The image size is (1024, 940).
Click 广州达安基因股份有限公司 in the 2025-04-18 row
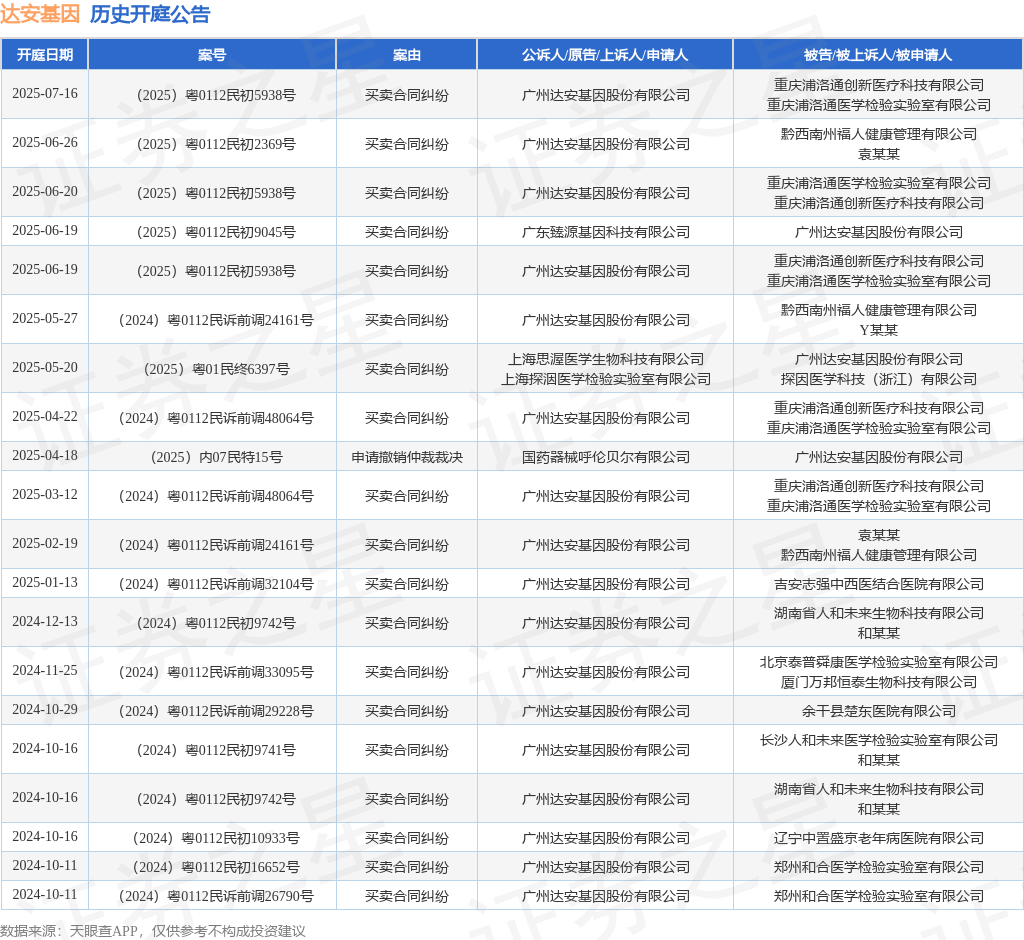coord(878,457)
